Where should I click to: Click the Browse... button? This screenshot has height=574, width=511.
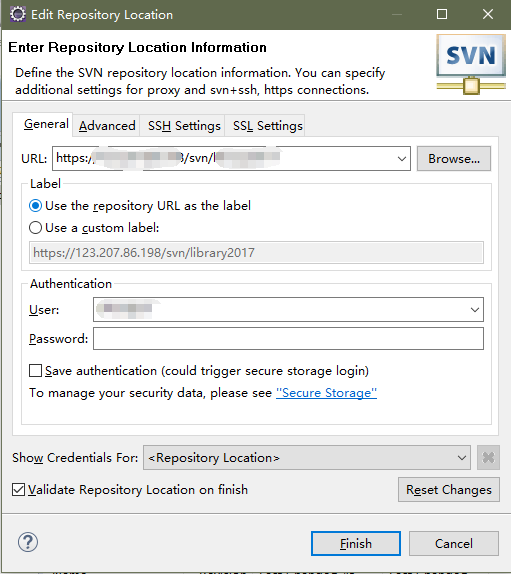[x=454, y=159]
